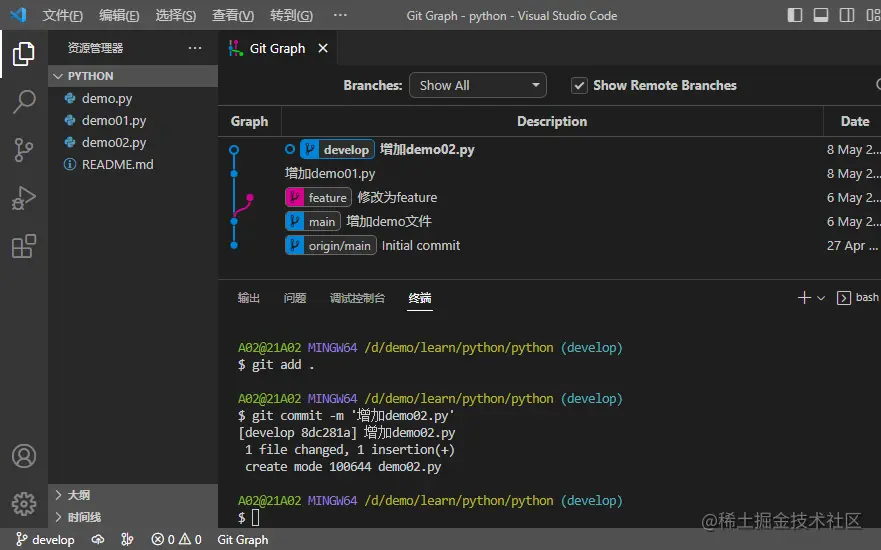The image size is (881, 550).
Task: Expand the 大纲 outline section
Action: [x=133, y=495]
